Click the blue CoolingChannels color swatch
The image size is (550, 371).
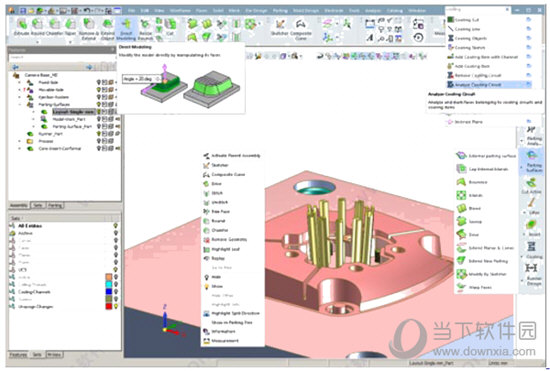pyautogui.click(x=109, y=292)
